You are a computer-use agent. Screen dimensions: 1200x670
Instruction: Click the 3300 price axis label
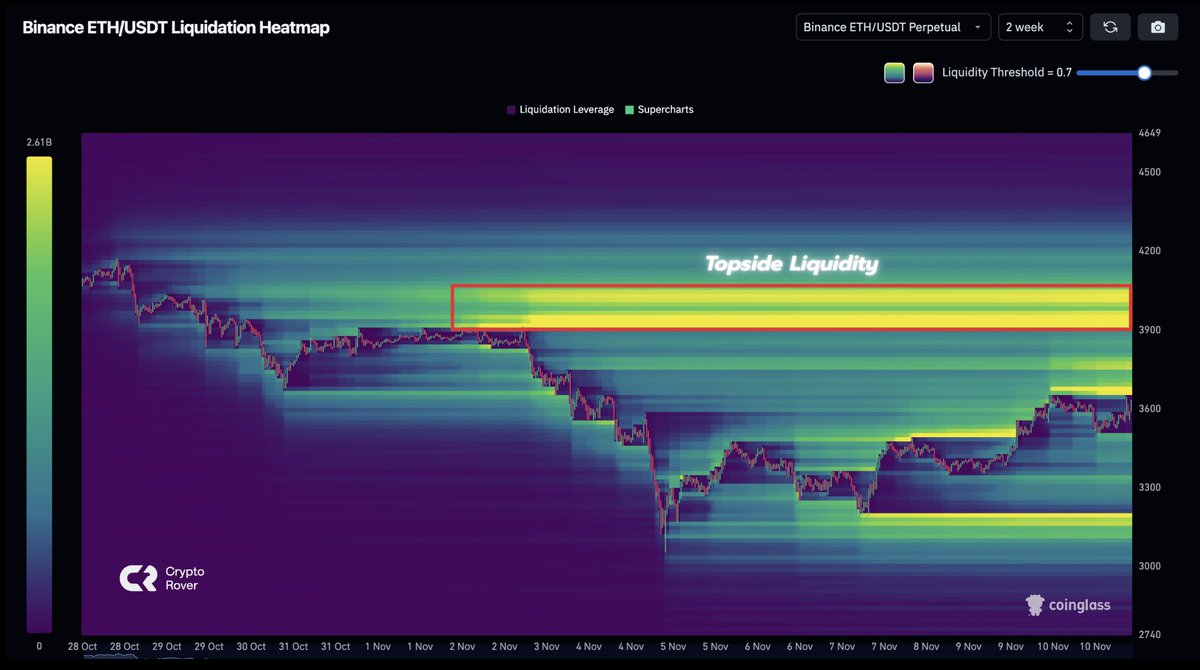point(1148,488)
